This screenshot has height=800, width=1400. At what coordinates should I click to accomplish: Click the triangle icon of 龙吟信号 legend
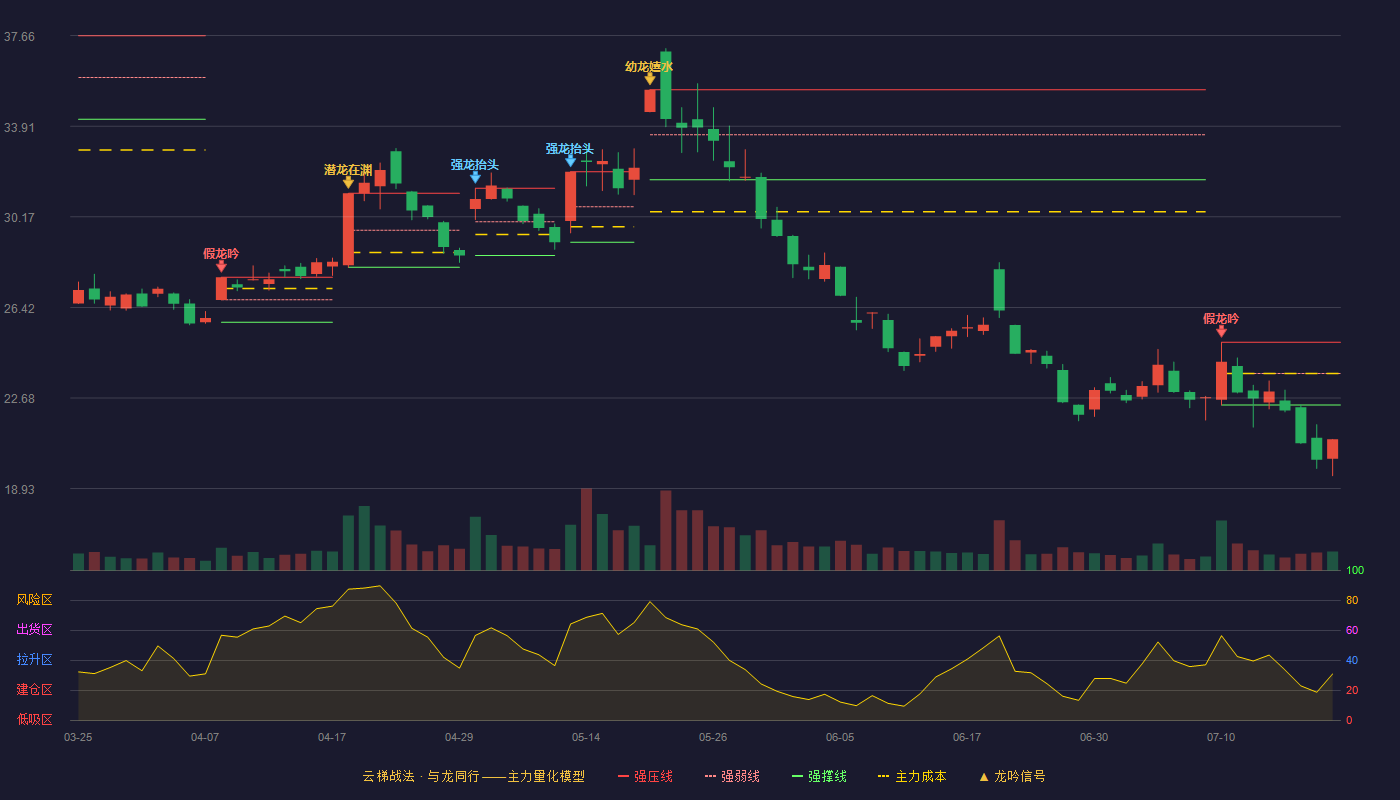point(984,777)
